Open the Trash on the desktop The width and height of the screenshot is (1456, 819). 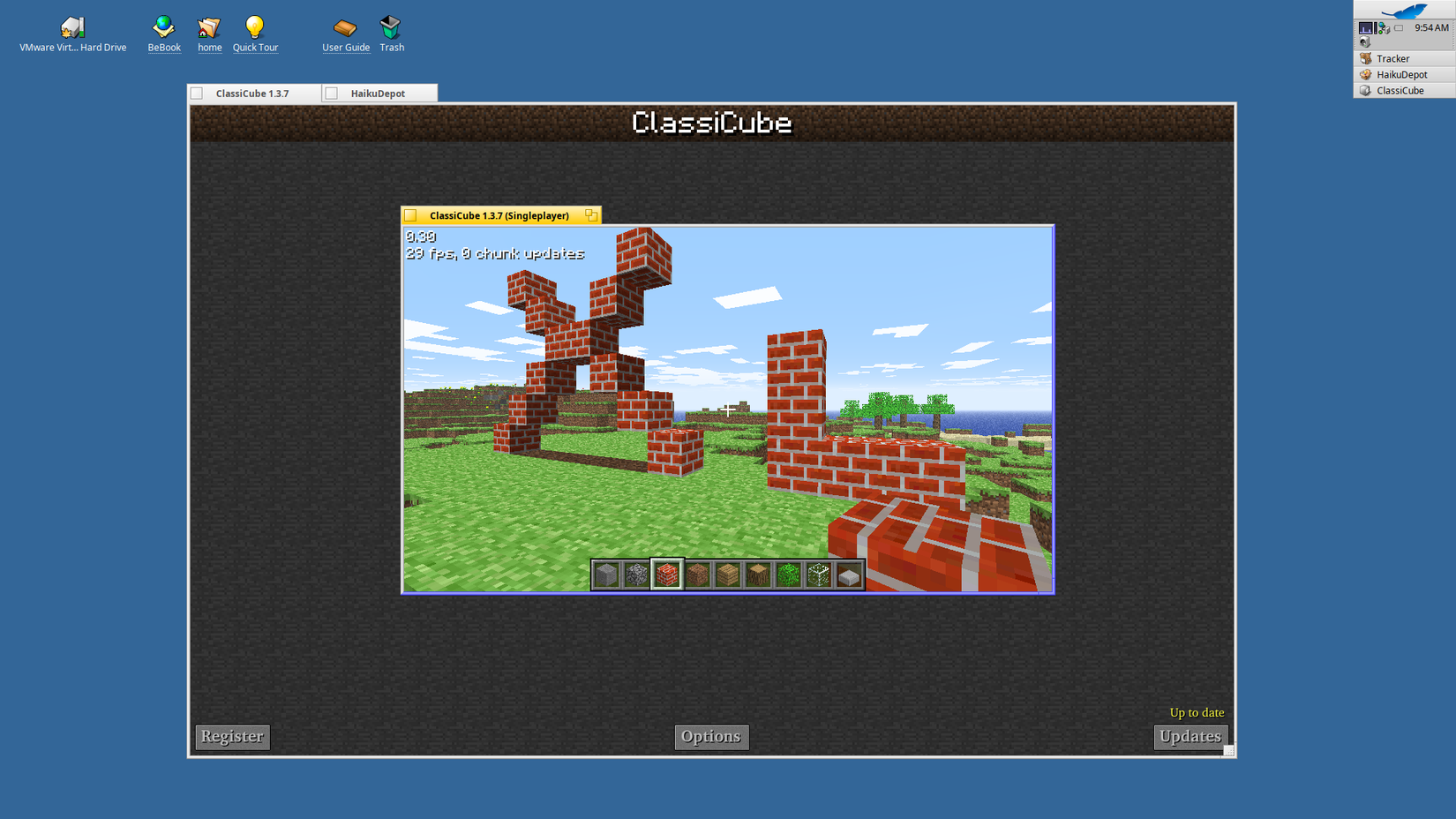[x=391, y=27]
